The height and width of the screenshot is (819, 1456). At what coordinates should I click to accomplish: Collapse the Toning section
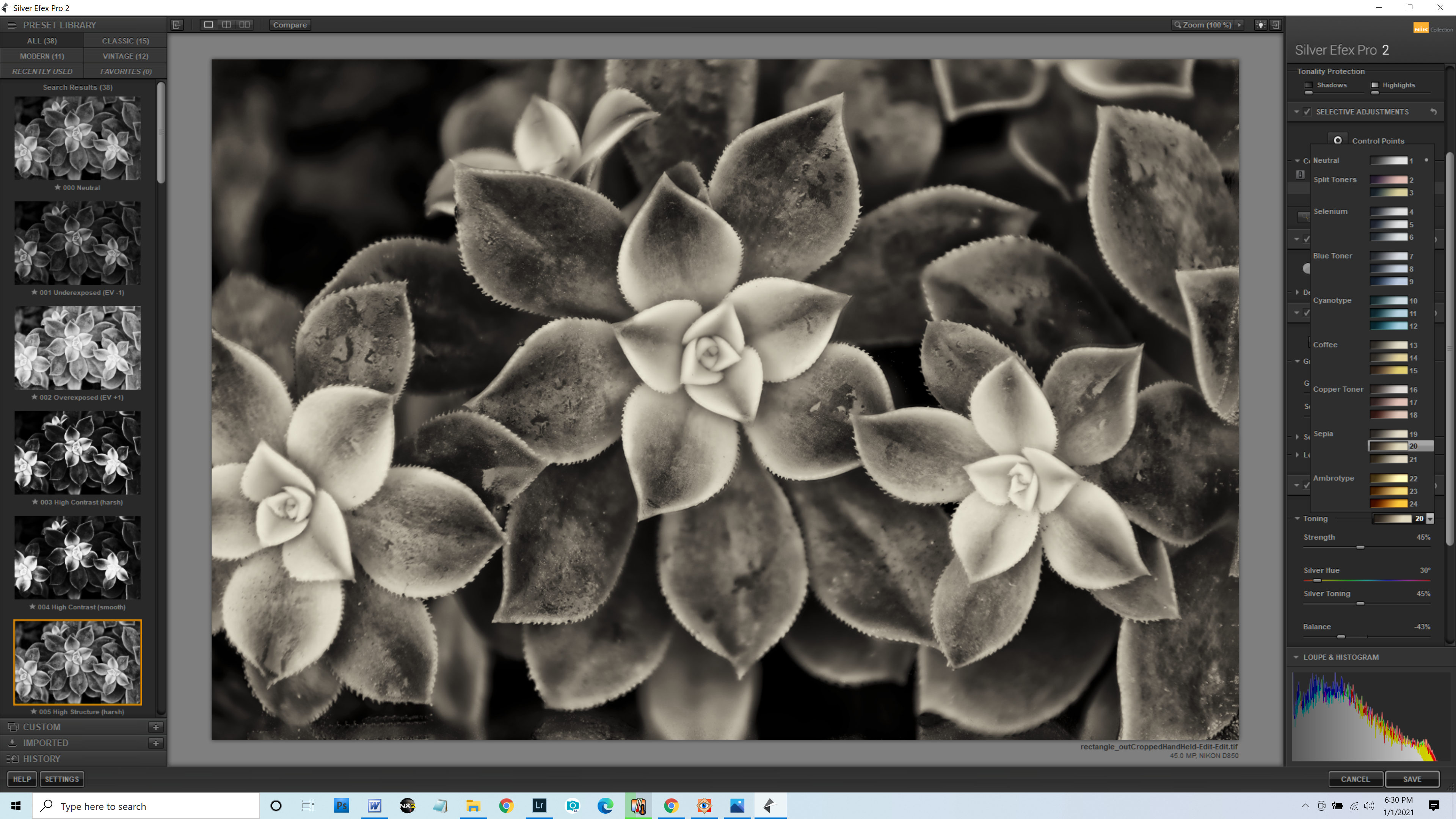[1297, 518]
